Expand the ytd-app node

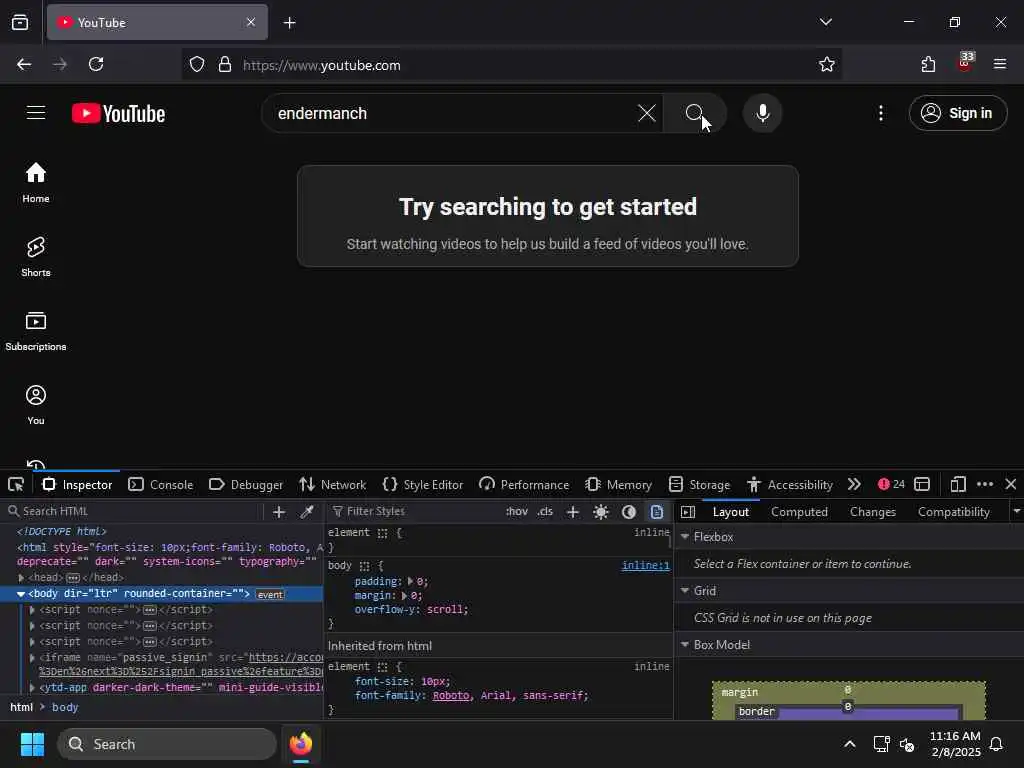(33, 688)
